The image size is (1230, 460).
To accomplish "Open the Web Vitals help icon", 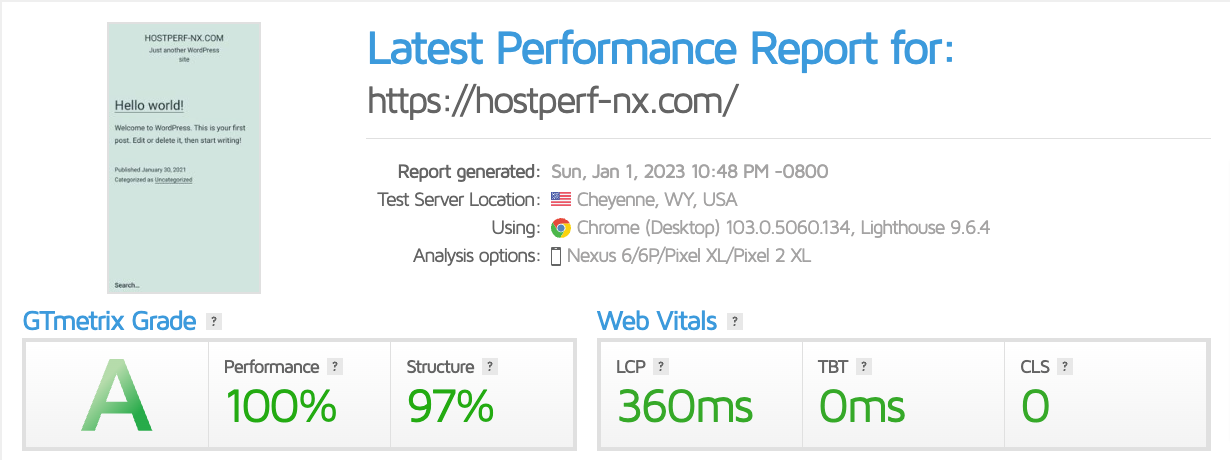I will [735, 321].
